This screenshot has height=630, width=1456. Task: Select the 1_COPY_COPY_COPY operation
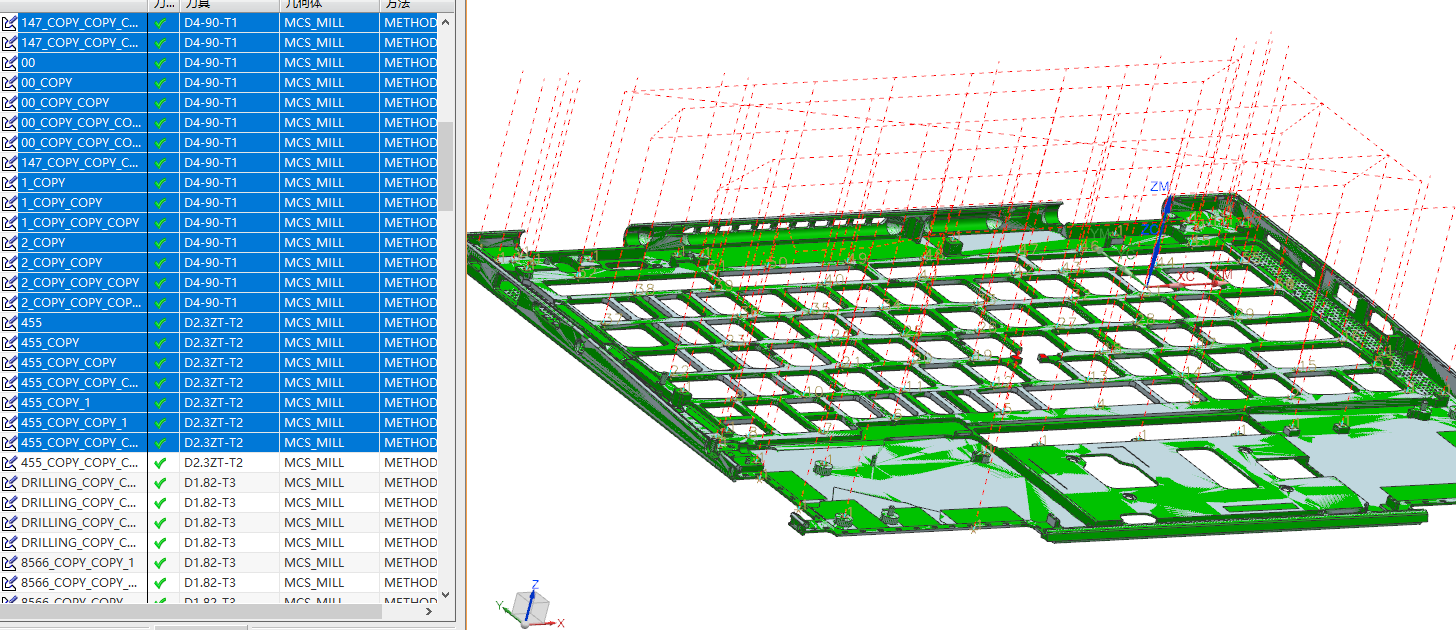[x=80, y=223]
